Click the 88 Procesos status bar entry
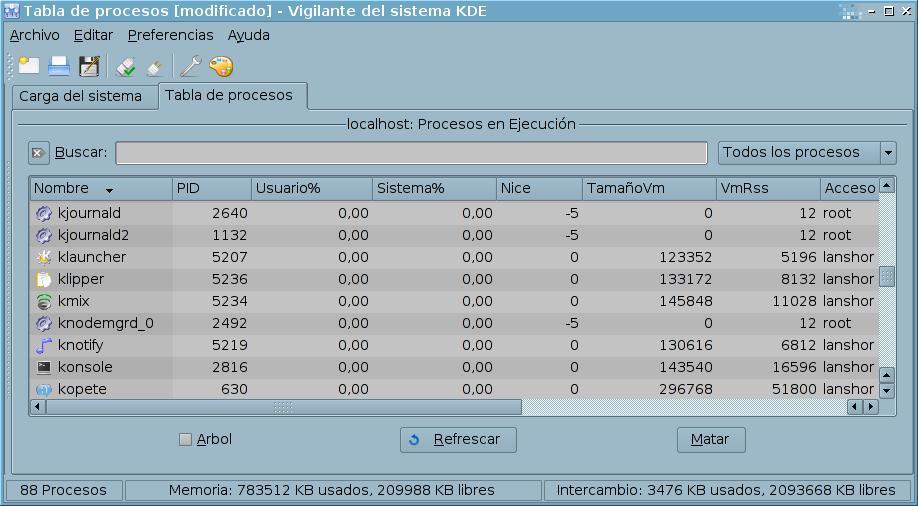 click(x=64, y=490)
